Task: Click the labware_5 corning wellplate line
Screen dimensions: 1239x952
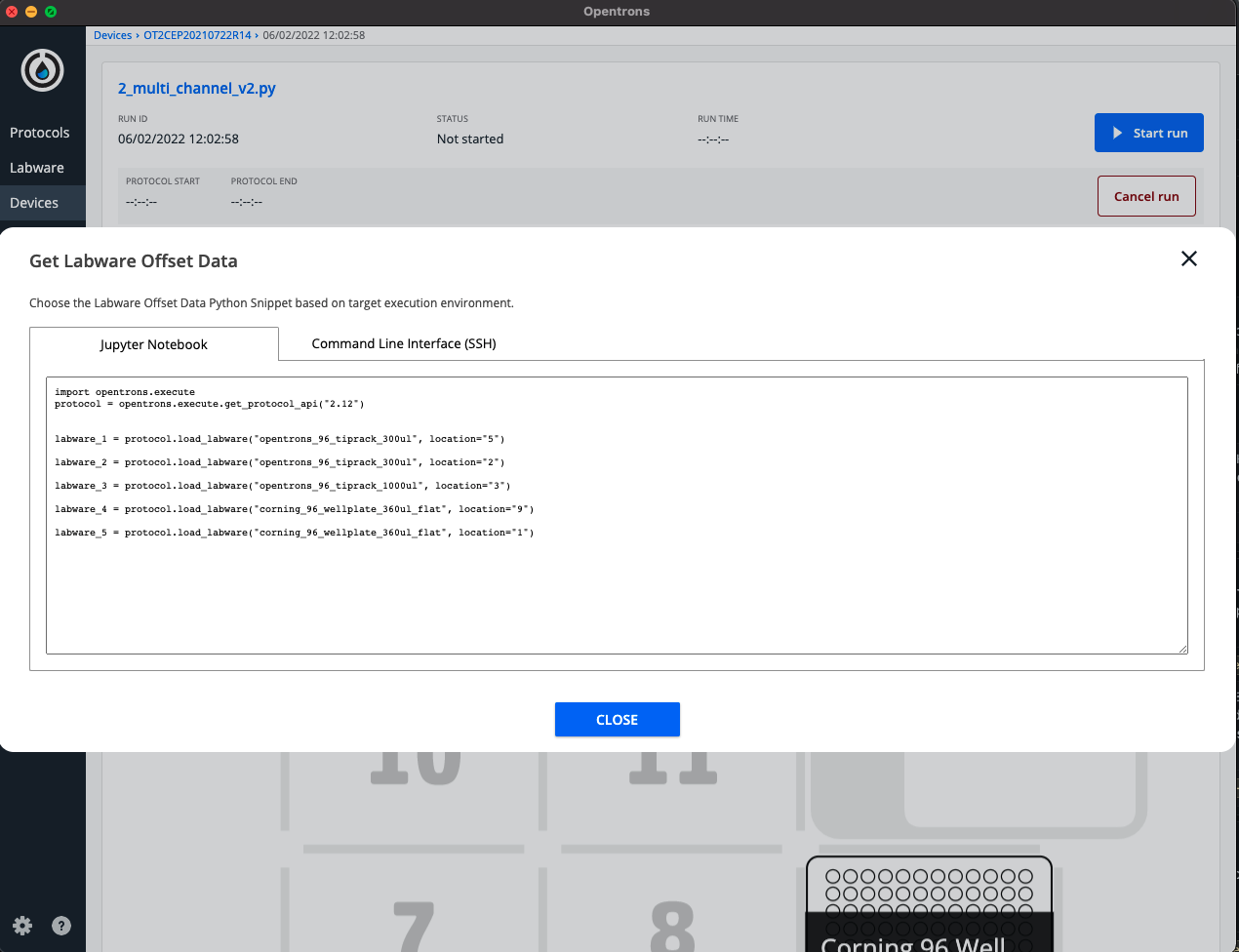Action: (x=295, y=533)
